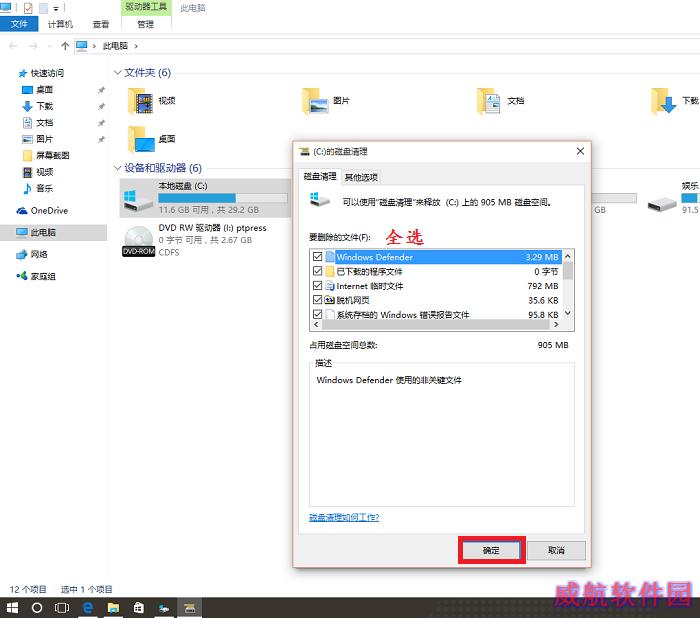Click the file list scroll right arrow
The width and height of the screenshot is (700, 618).
pyautogui.click(x=556, y=325)
